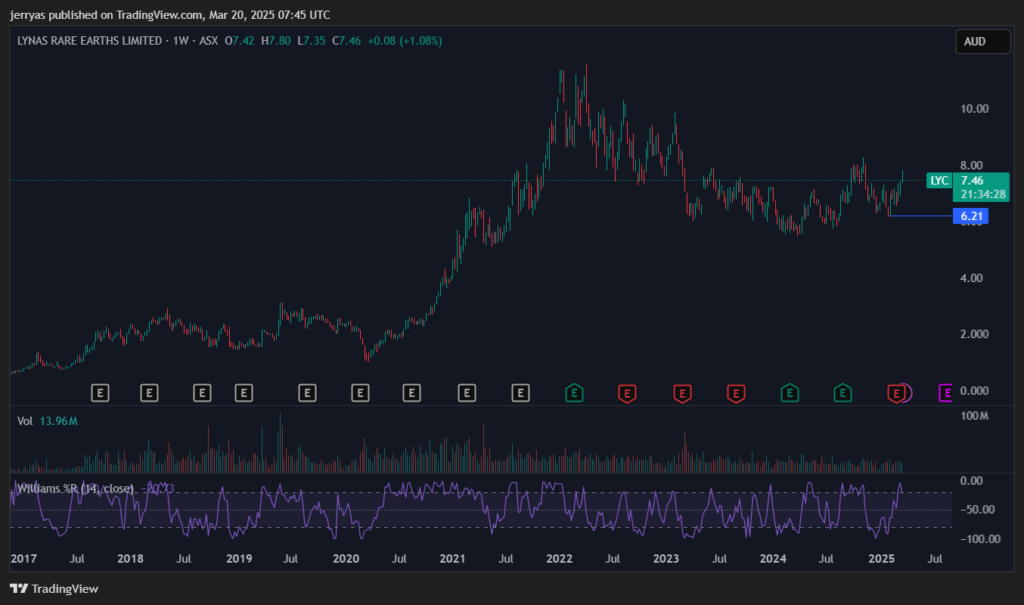Open the AUD currency selector
This screenshot has height=605, width=1024.
976,42
